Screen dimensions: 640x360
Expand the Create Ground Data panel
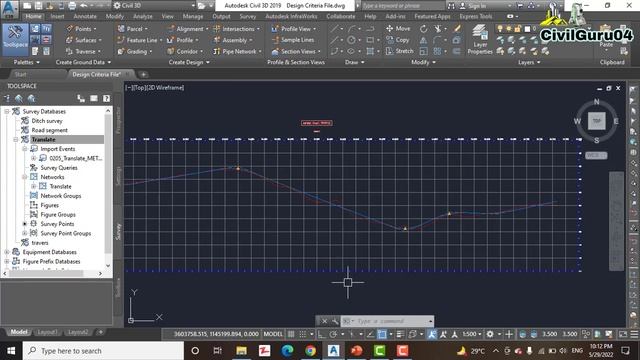click(83, 62)
